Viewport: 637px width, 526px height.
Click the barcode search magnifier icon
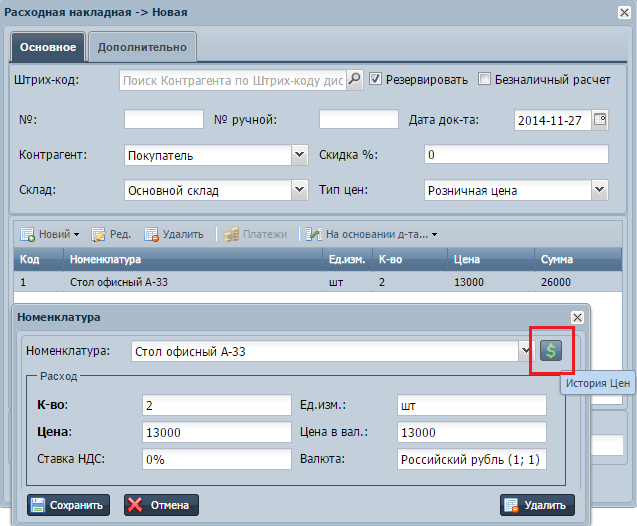tap(355, 80)
